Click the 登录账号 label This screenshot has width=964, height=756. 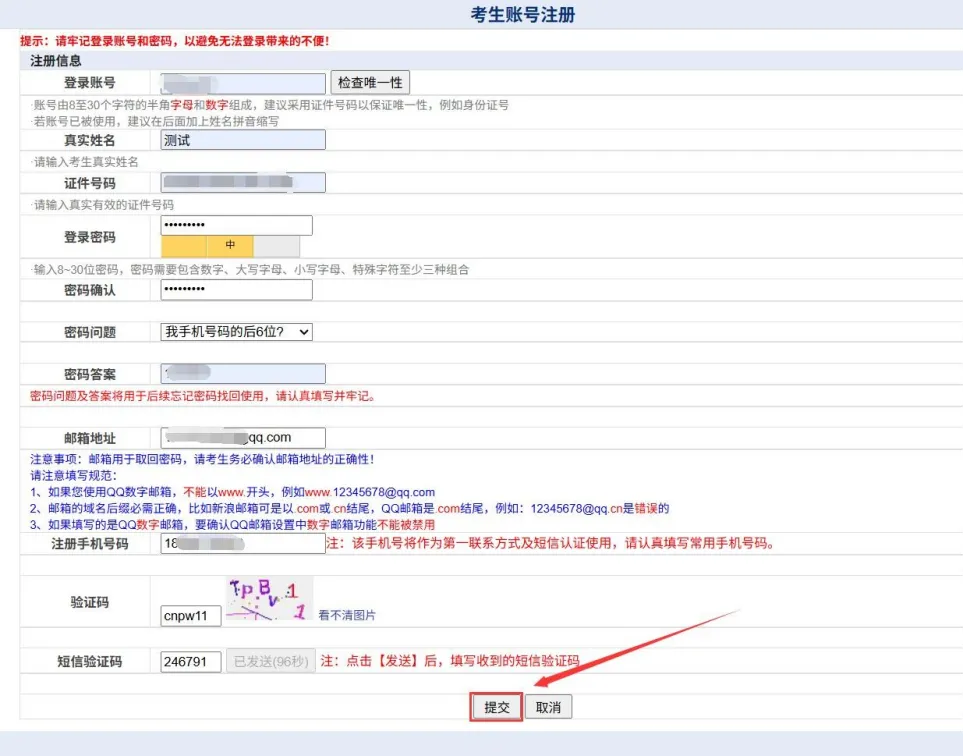[x=90, y=83]
